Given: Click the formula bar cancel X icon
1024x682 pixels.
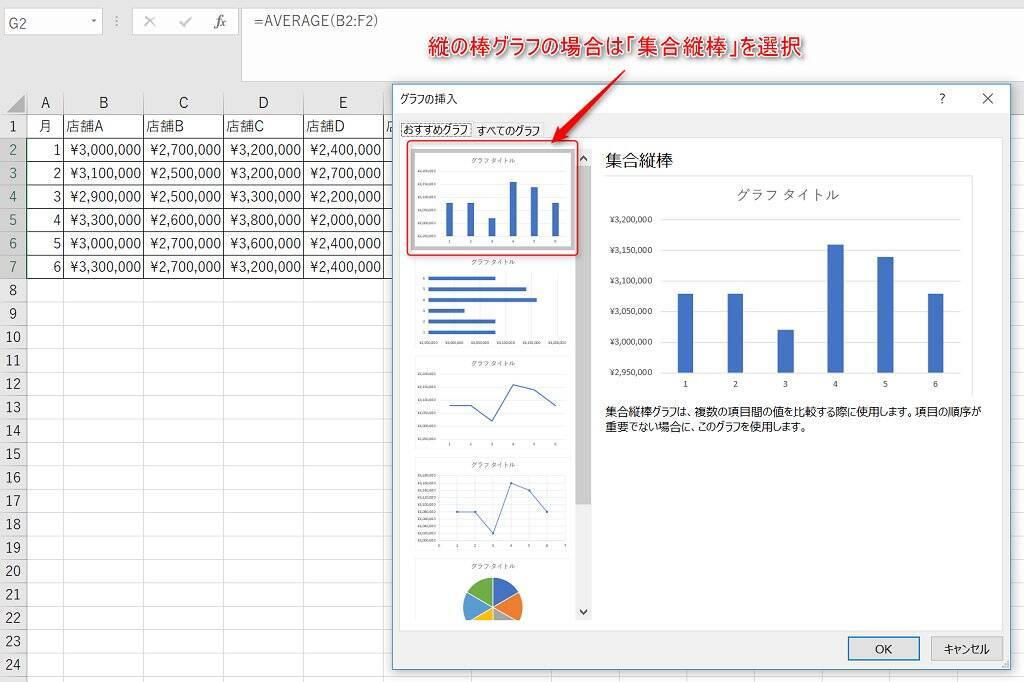Looking at the screenshot, I should (x=150, y=21).
